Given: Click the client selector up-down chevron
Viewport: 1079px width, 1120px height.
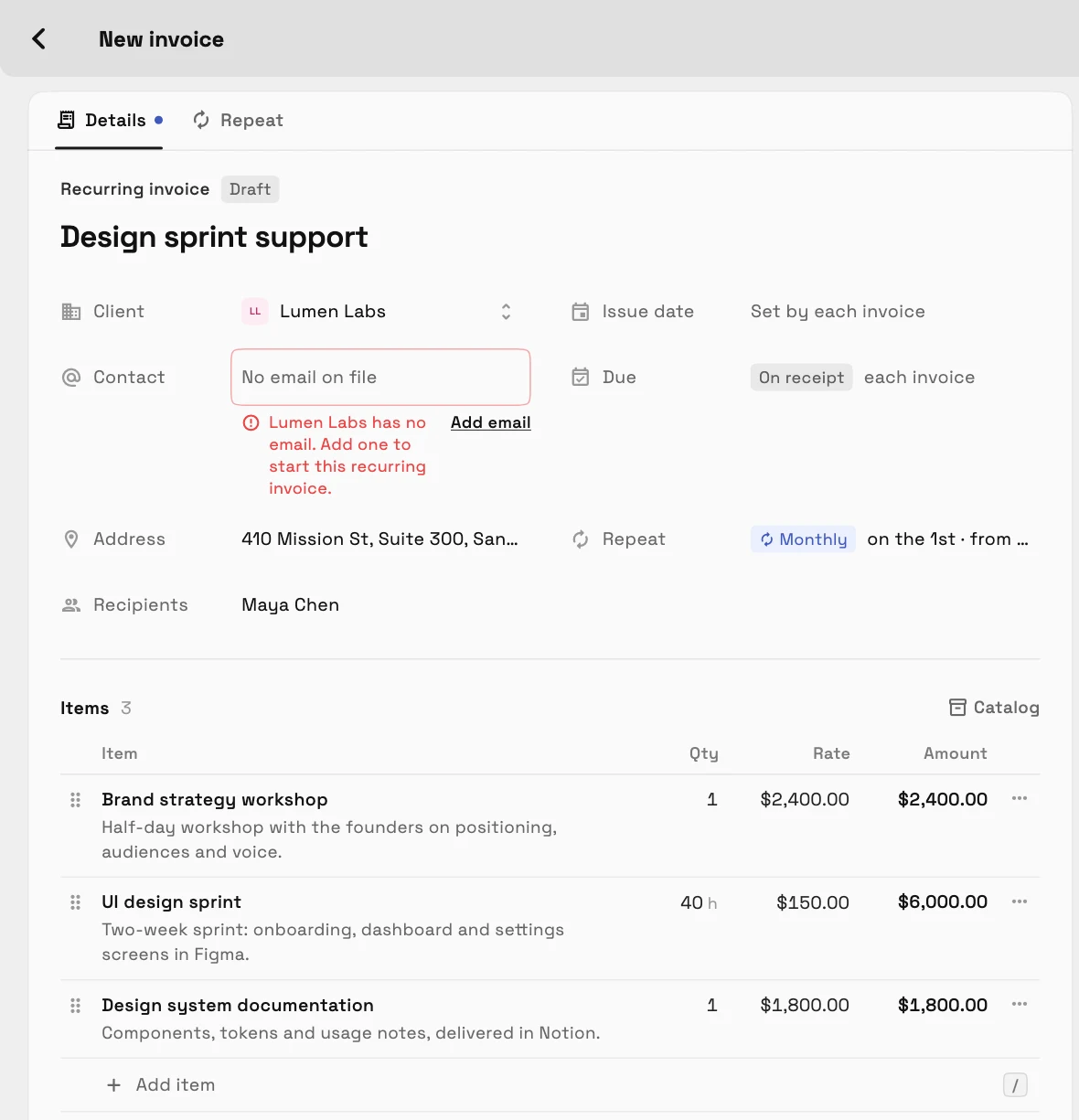Looking at the screenshot, I should point(506,312).
